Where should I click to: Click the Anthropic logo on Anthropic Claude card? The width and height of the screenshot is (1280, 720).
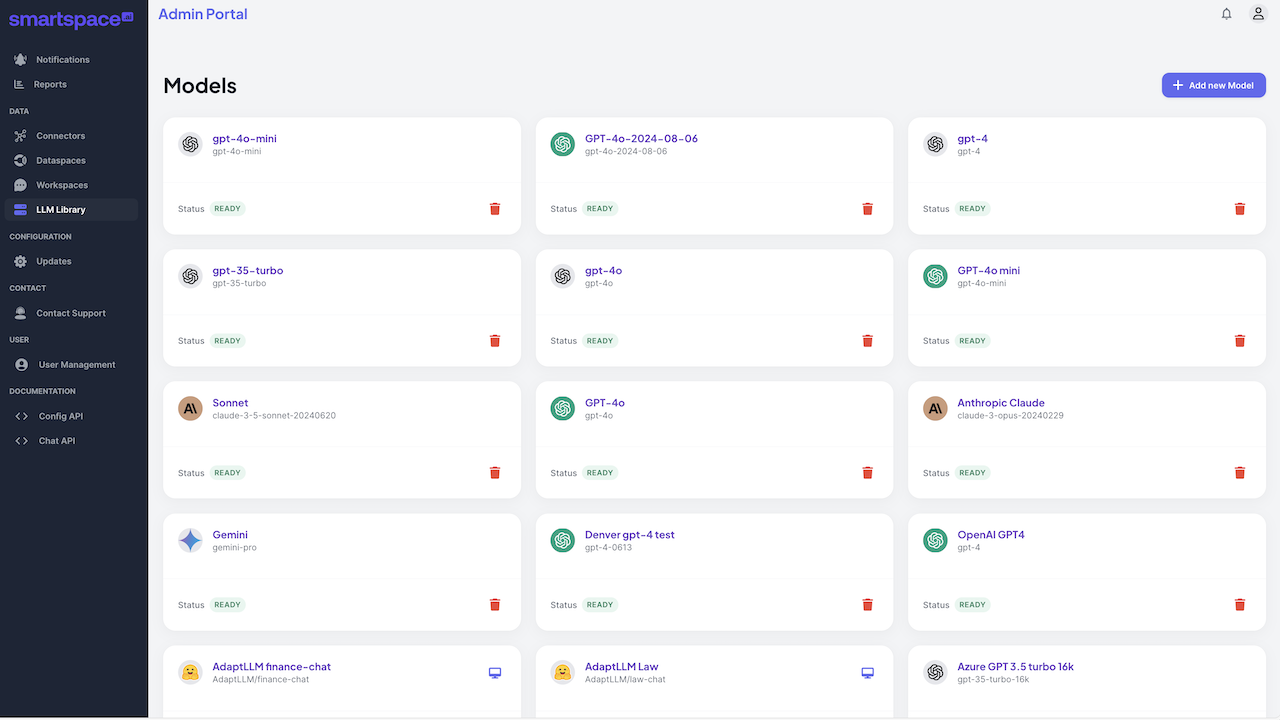point(935,408)
